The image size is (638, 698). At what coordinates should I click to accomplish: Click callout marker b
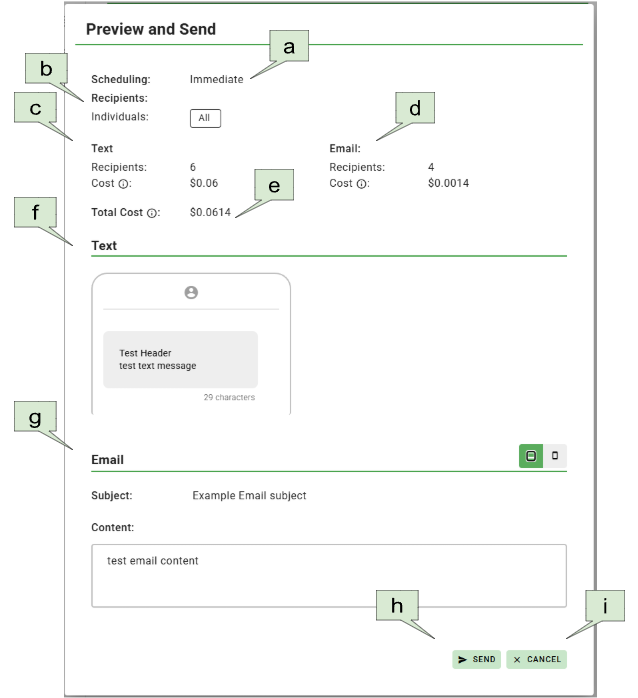coord(46,69)
